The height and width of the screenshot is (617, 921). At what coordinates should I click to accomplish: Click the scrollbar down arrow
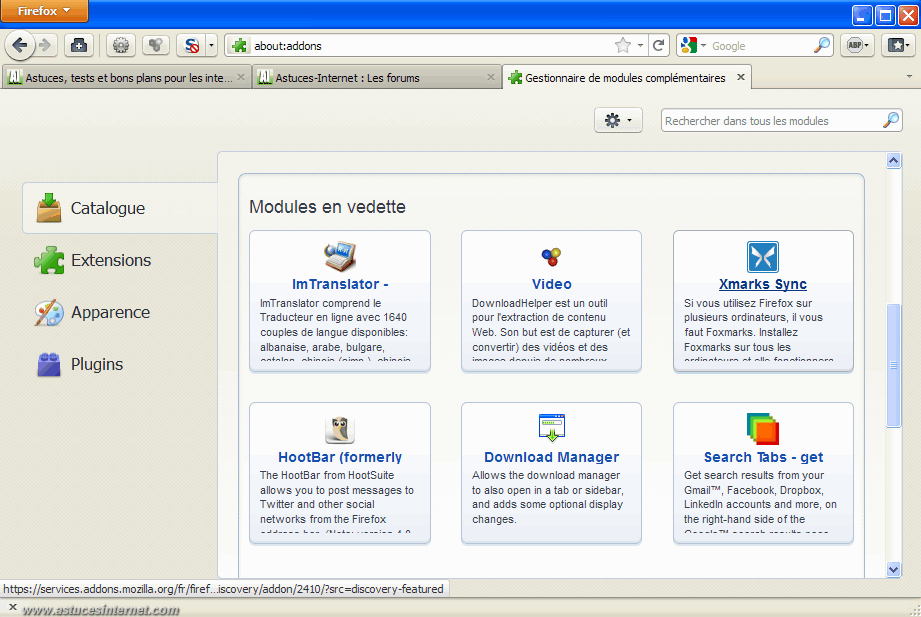click(x=893, y=569)
